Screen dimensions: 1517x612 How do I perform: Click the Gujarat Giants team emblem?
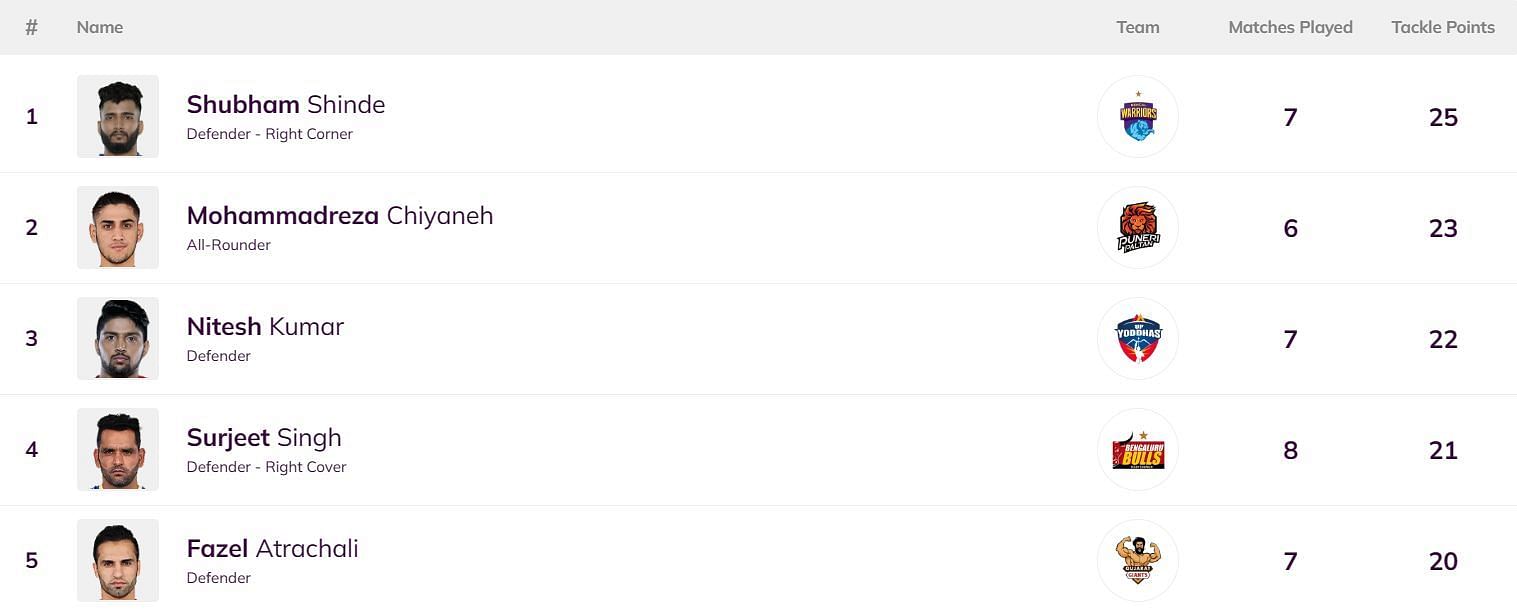click(x=1138, y=560)
